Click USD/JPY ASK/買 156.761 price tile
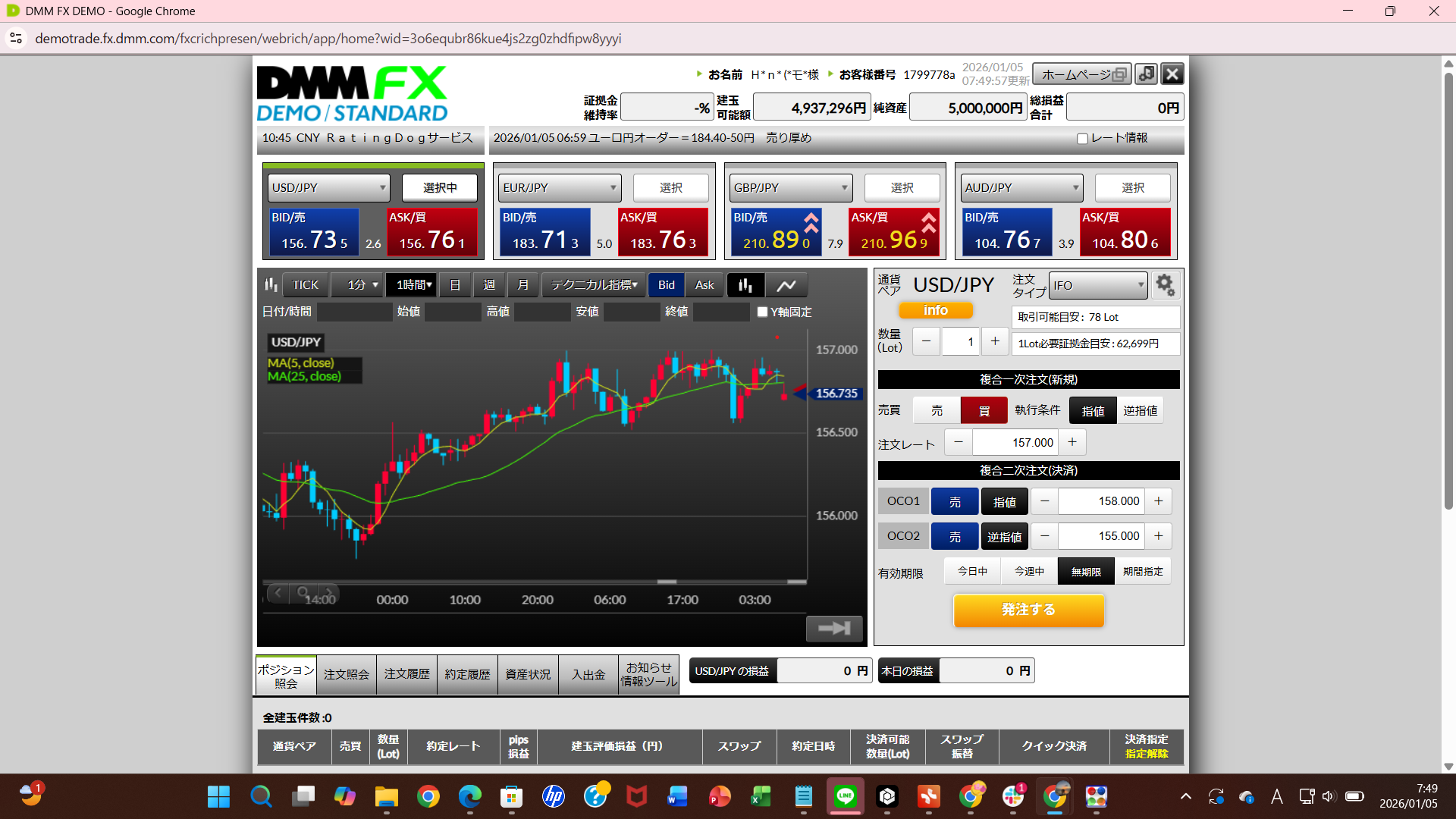1456x819 pixels. [431, 232]
